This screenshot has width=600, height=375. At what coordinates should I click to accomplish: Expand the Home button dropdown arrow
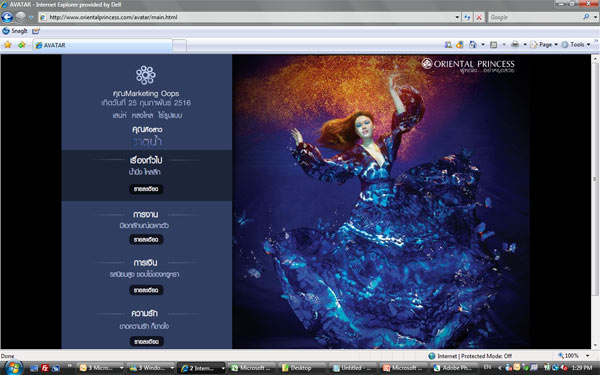[x=483, y=45]
